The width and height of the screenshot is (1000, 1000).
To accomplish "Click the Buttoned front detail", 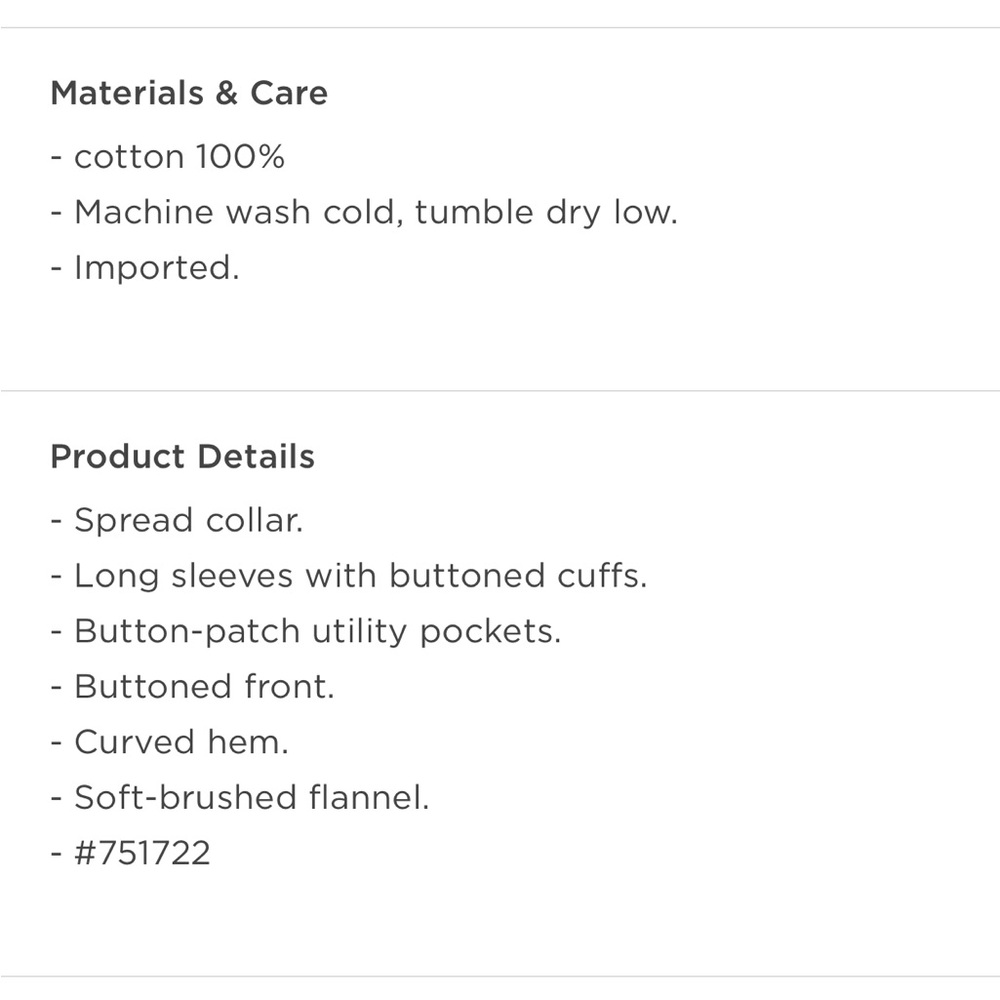I will pos(192,687).
